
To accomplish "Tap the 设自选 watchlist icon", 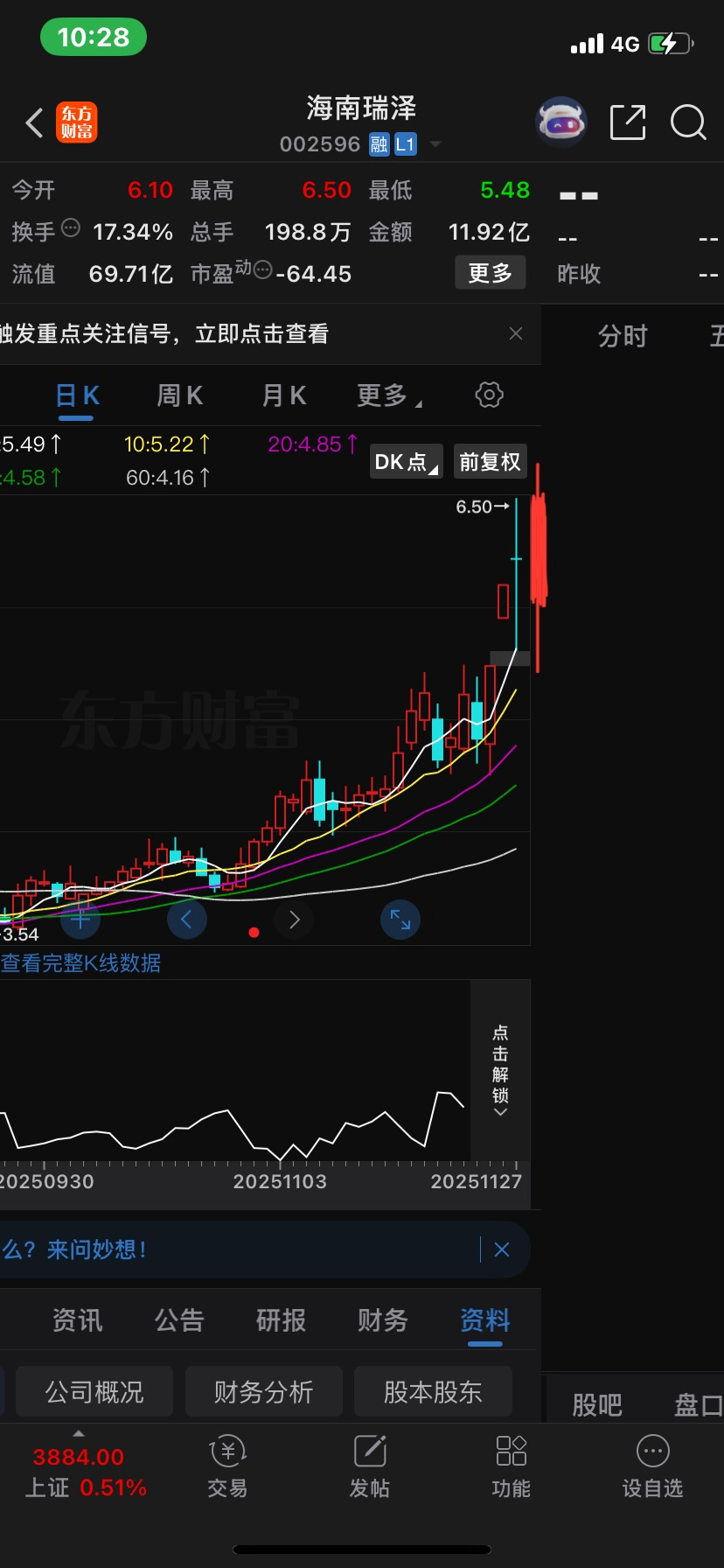I will coord(653,1467).
